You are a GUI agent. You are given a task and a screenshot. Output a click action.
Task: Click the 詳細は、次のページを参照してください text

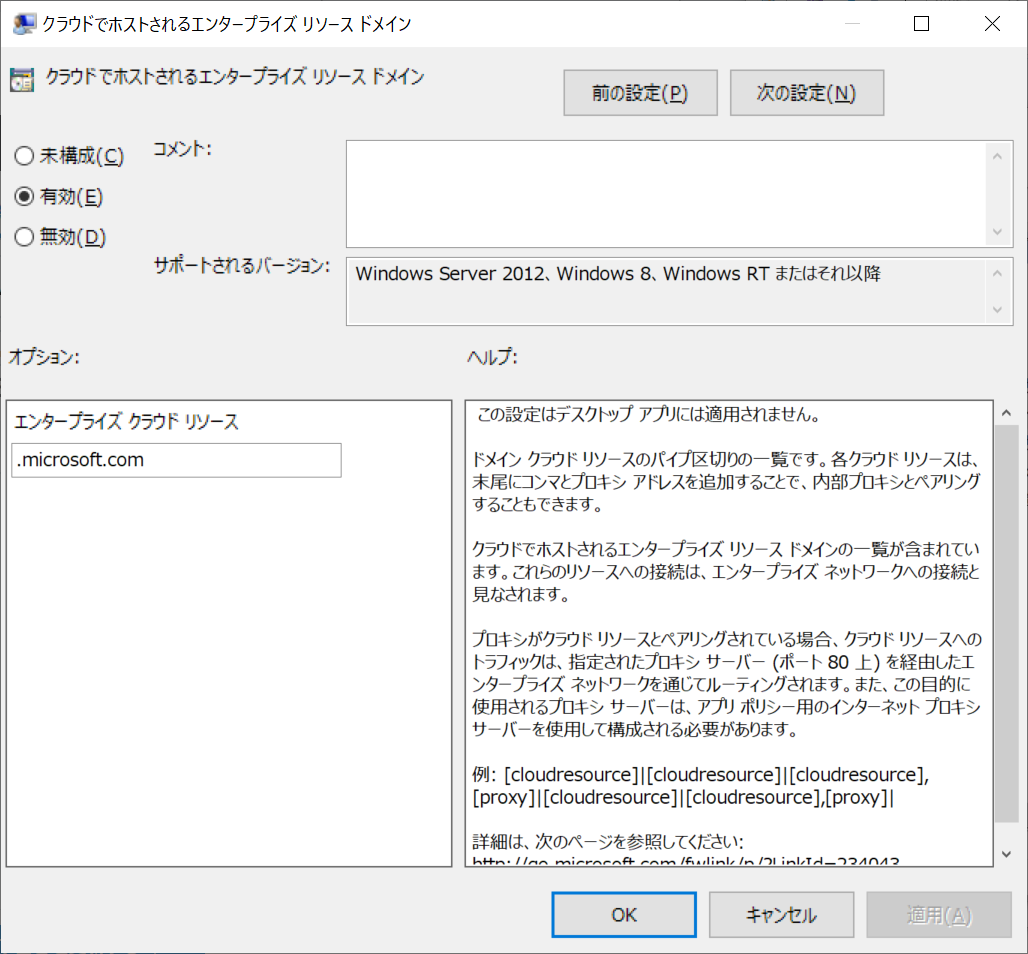pyautogui.click(x=608, y=841)
